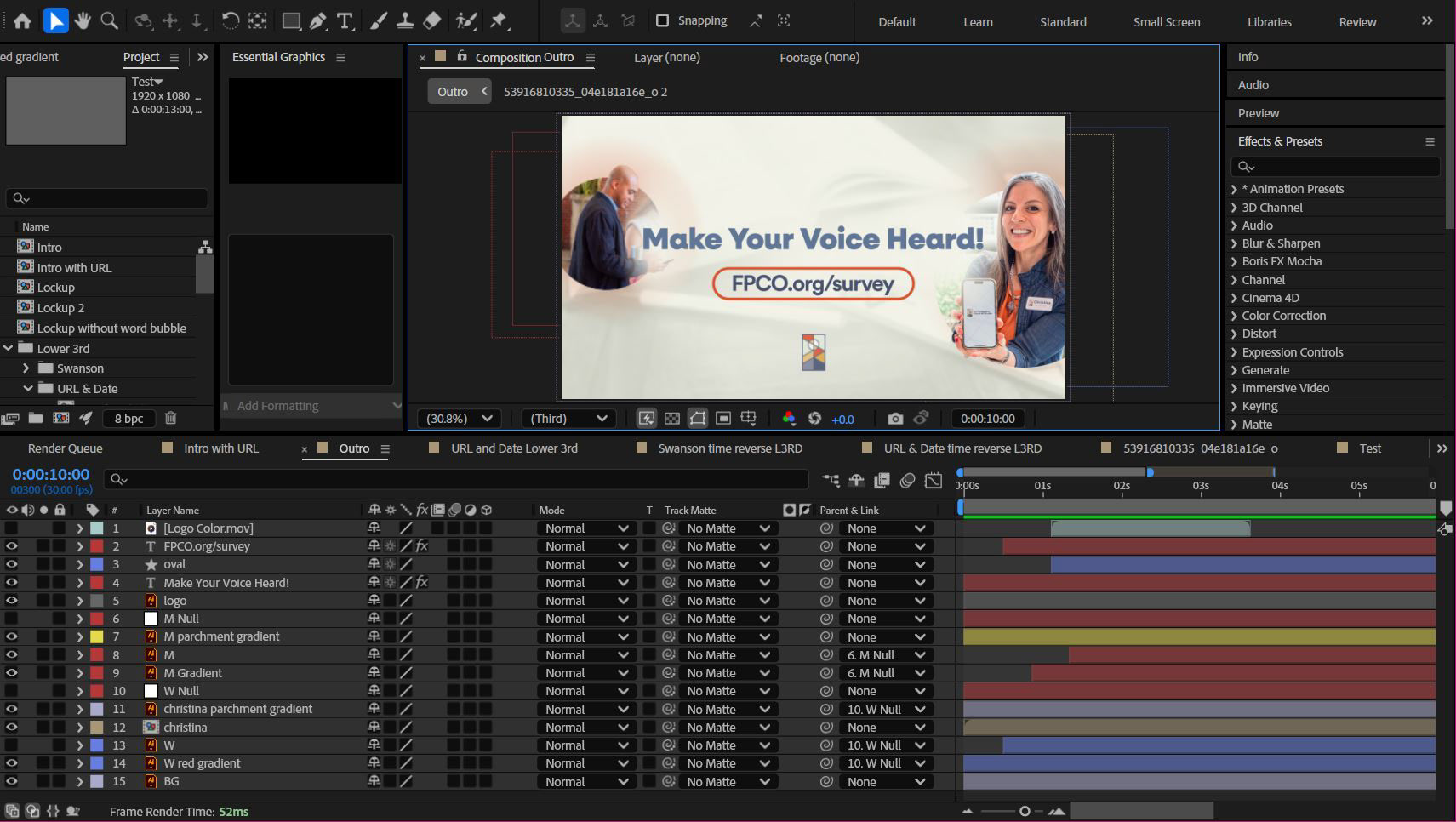Open the show channel color icon
Image resolution: width=1456 pixels, height=822 pixels.
click(789, 419)
